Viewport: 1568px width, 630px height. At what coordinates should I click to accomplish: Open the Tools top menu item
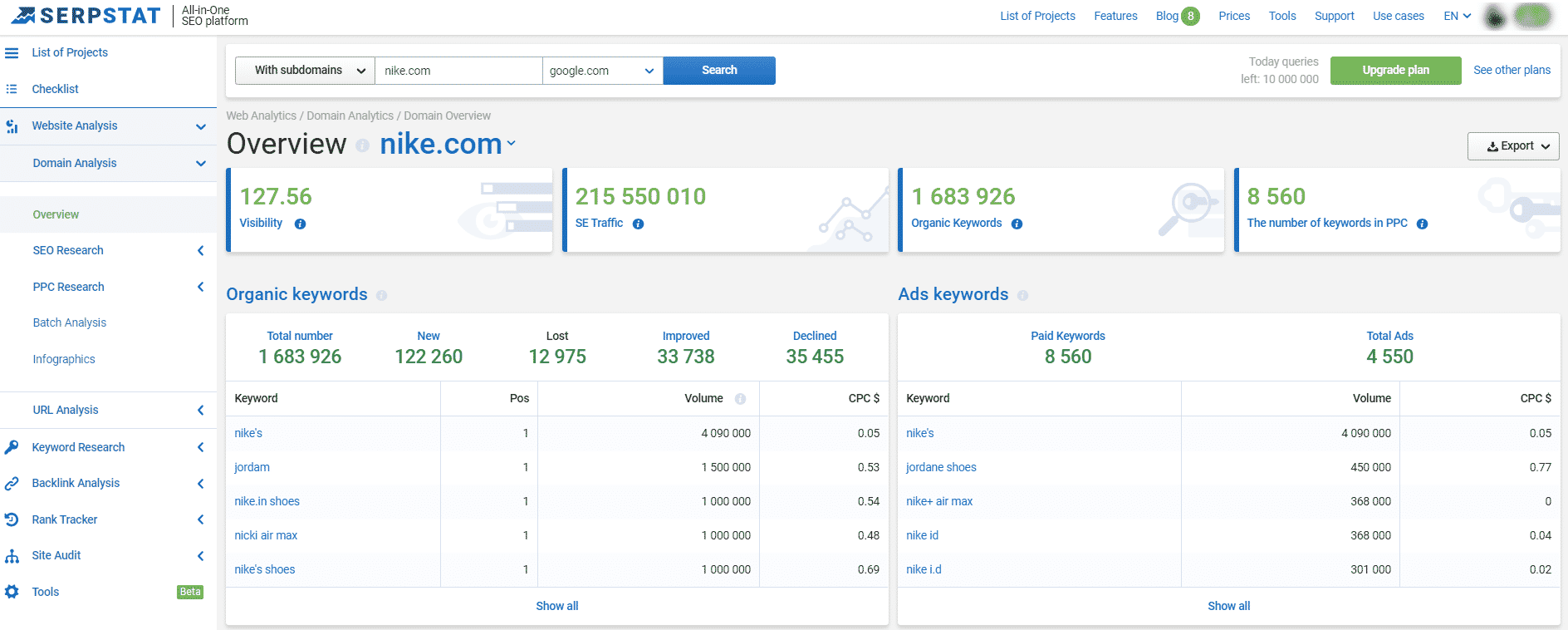click(1282, 16)
